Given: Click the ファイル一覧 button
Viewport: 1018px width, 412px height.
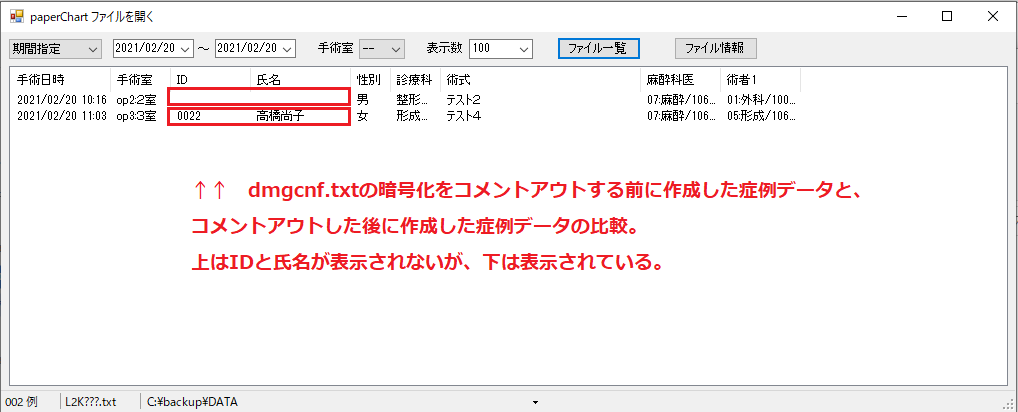Looking at the screenshot, I should tap(597, 48).
